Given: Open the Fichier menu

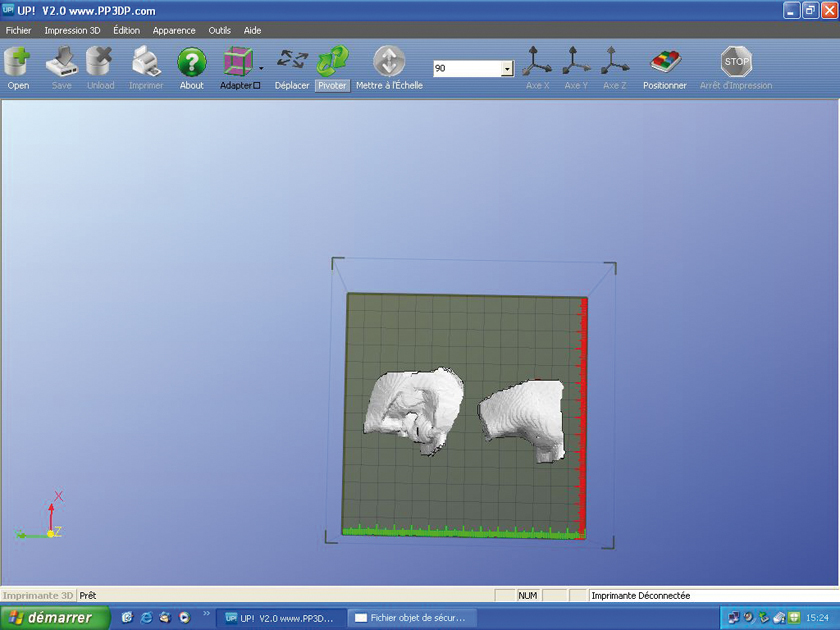Looking at the screenshot, I should [18, 30].
